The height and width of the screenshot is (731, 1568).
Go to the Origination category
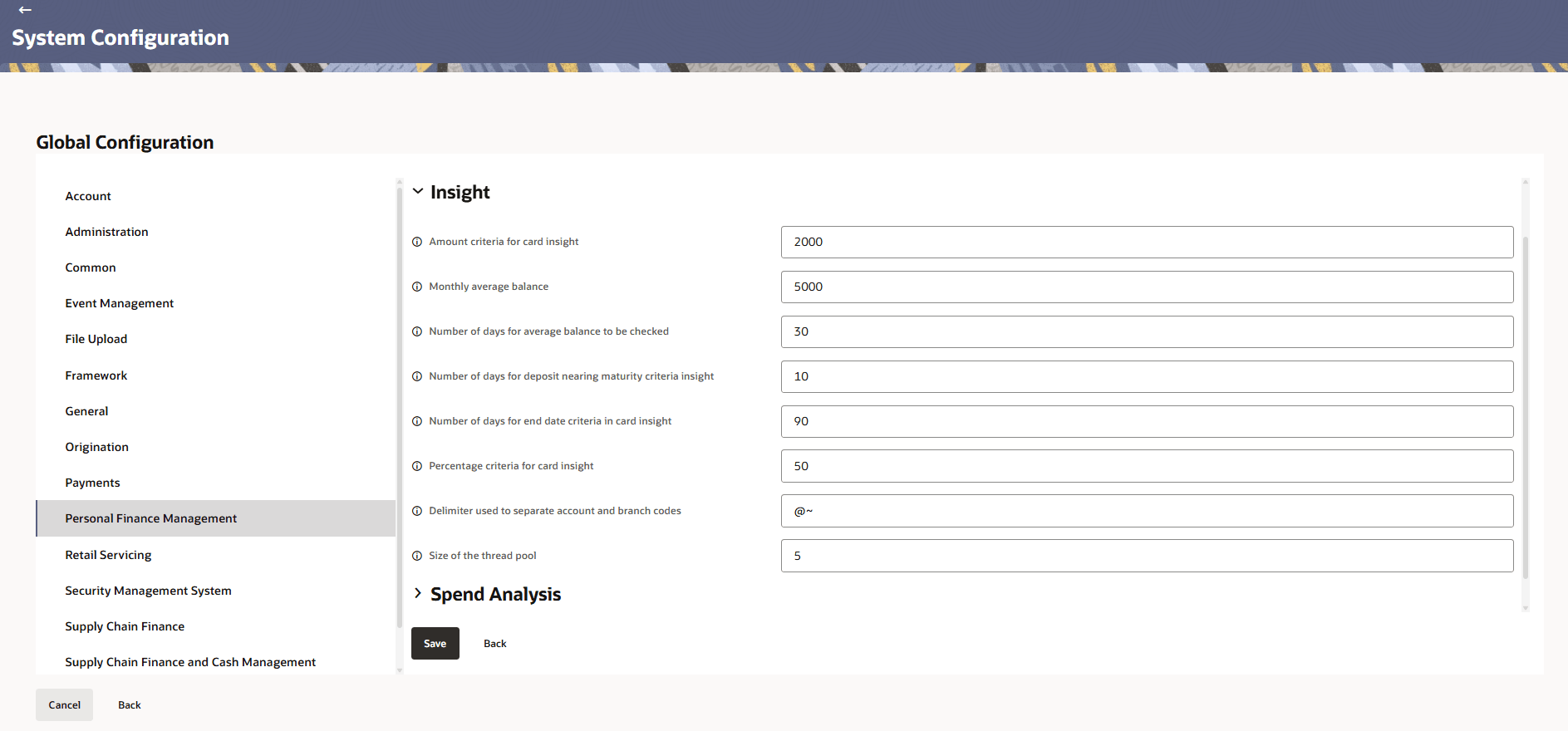coord(96,447)
